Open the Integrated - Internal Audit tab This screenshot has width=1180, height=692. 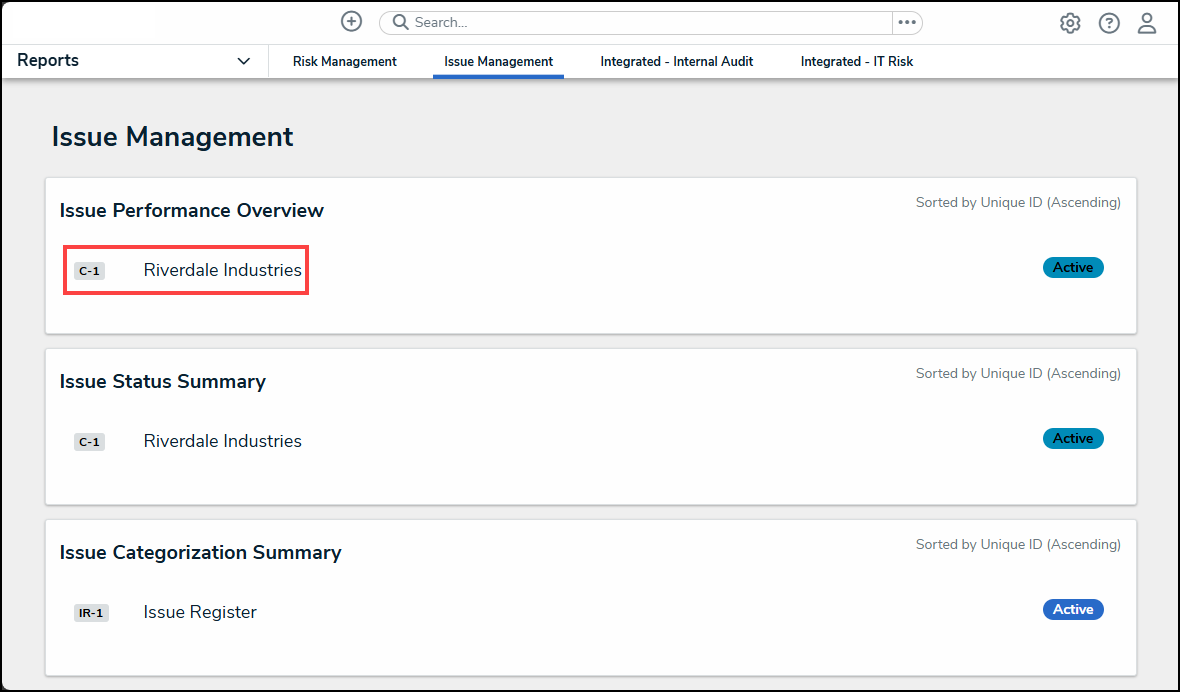click(677, 62)
